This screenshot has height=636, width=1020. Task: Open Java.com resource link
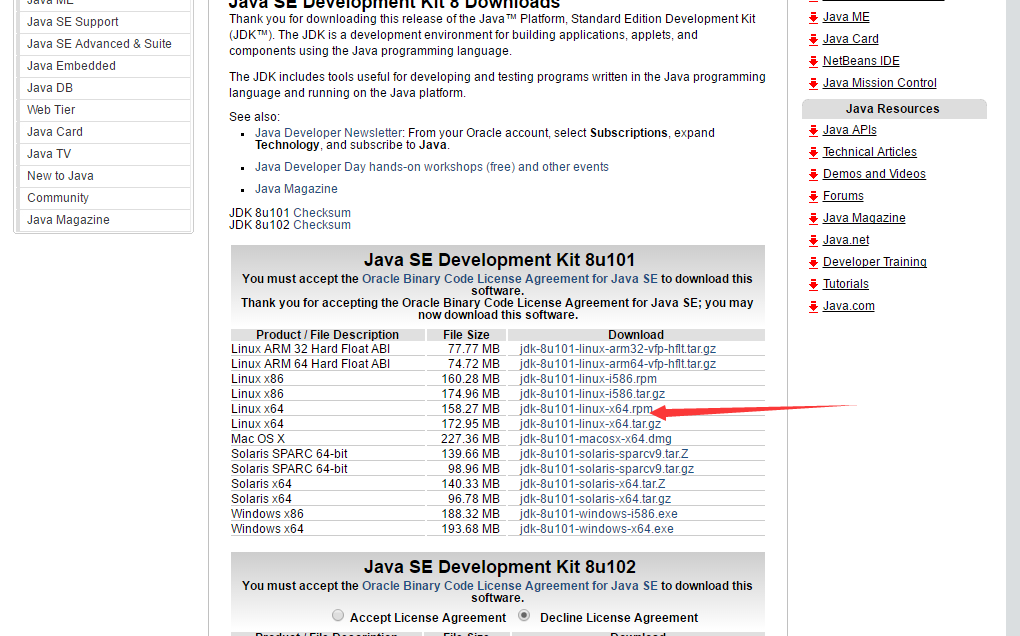click(848, 306)
